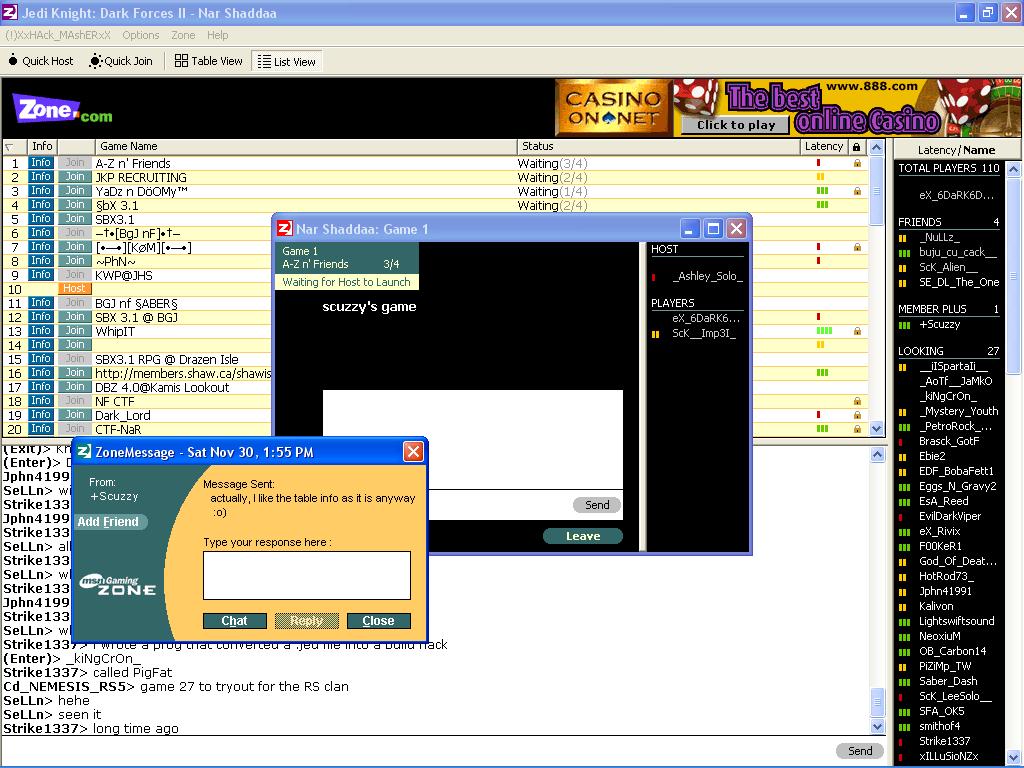Switch to Table View

coord(209,61)
